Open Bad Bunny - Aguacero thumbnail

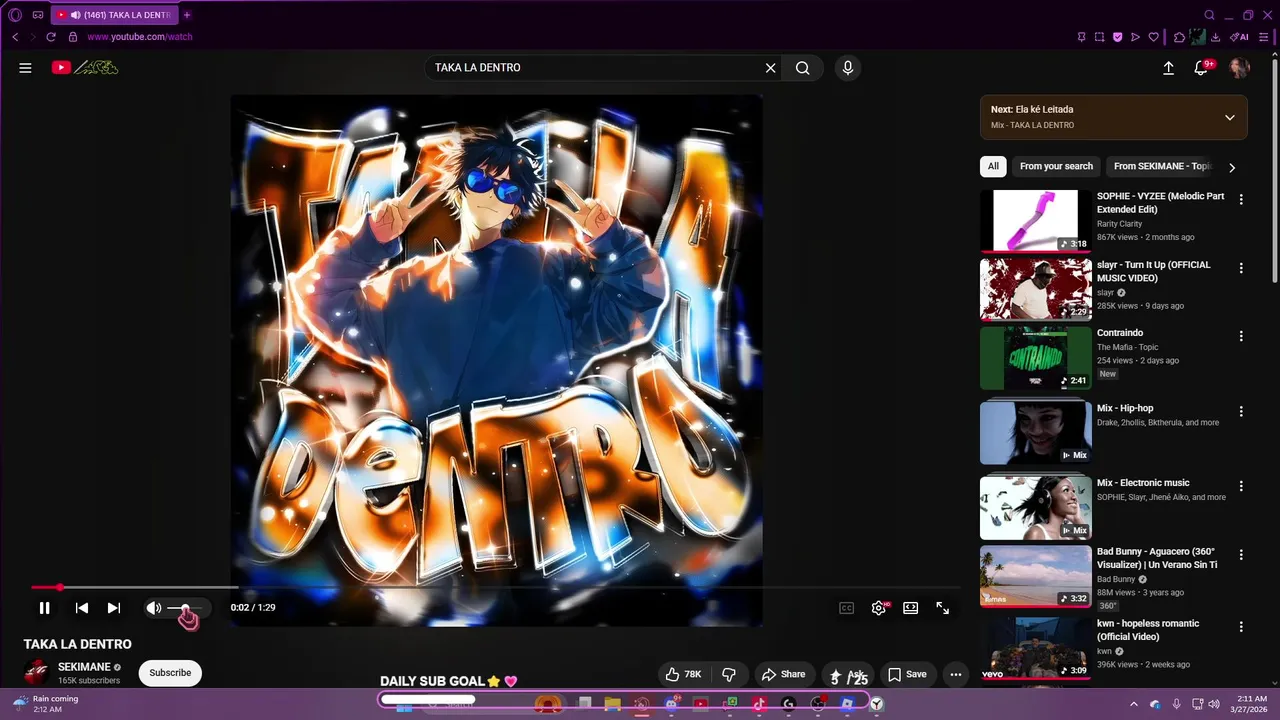[1036, 577]
